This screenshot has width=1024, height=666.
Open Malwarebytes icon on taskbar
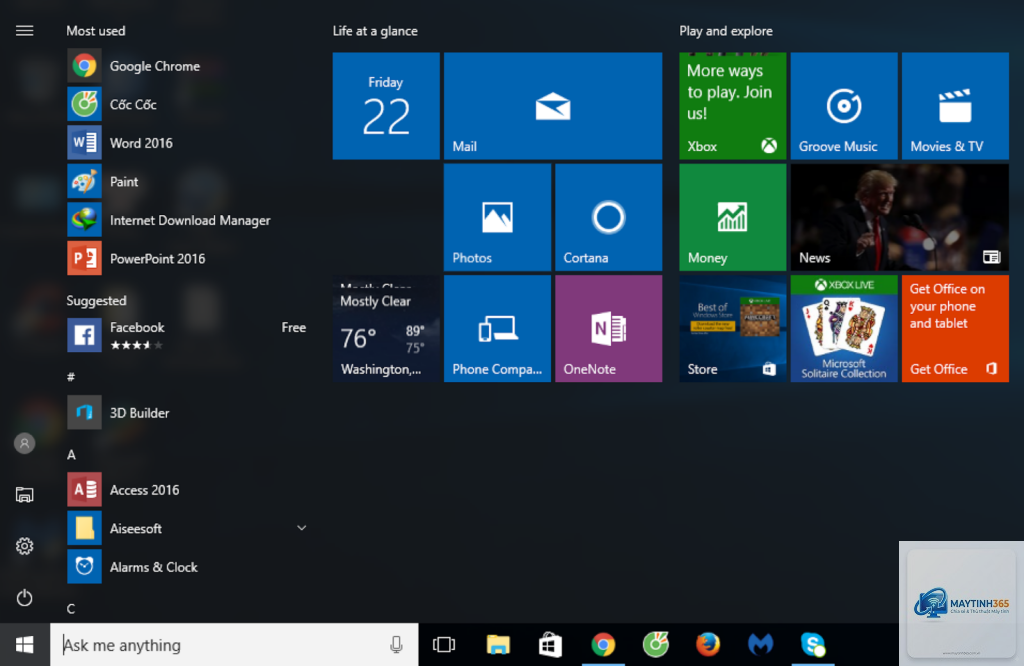point(761,645)
